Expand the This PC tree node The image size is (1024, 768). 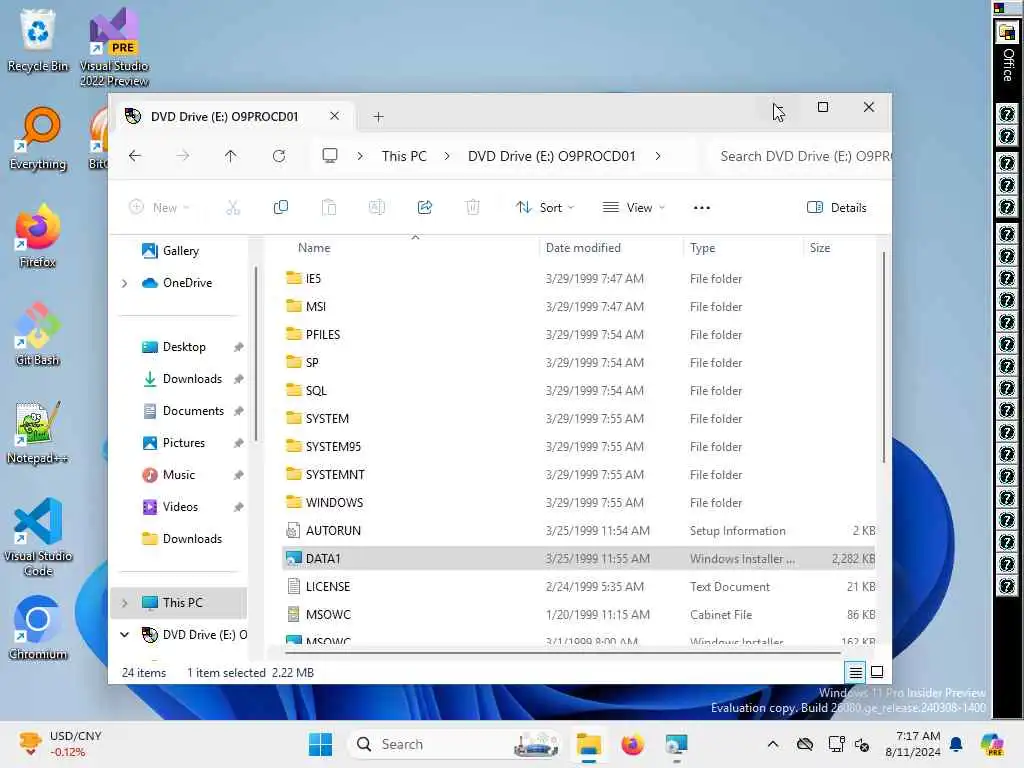tap(125, 603)
